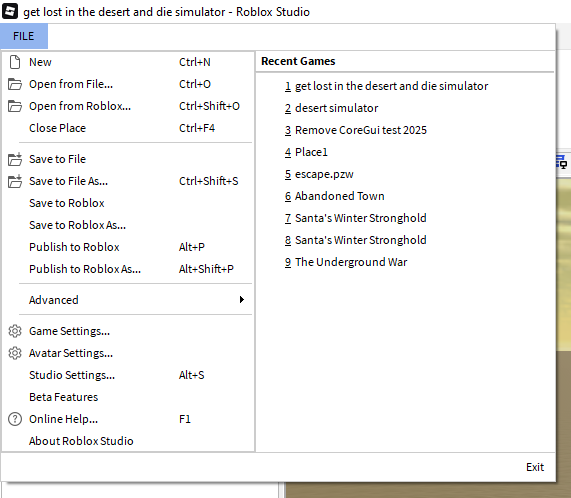Click the Ctrl+Shift+O shortcut text

click(209, 106)
